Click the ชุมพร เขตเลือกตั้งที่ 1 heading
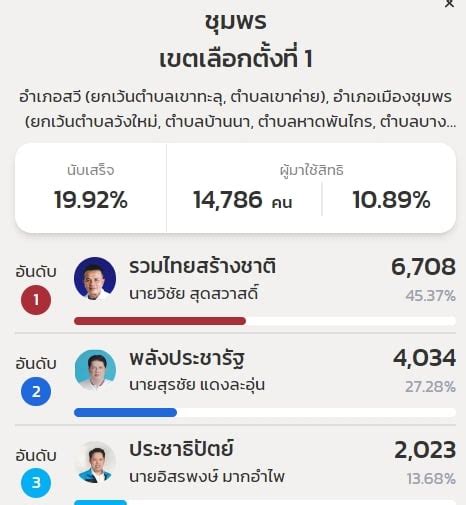466x505 pixels. (236, 40)
